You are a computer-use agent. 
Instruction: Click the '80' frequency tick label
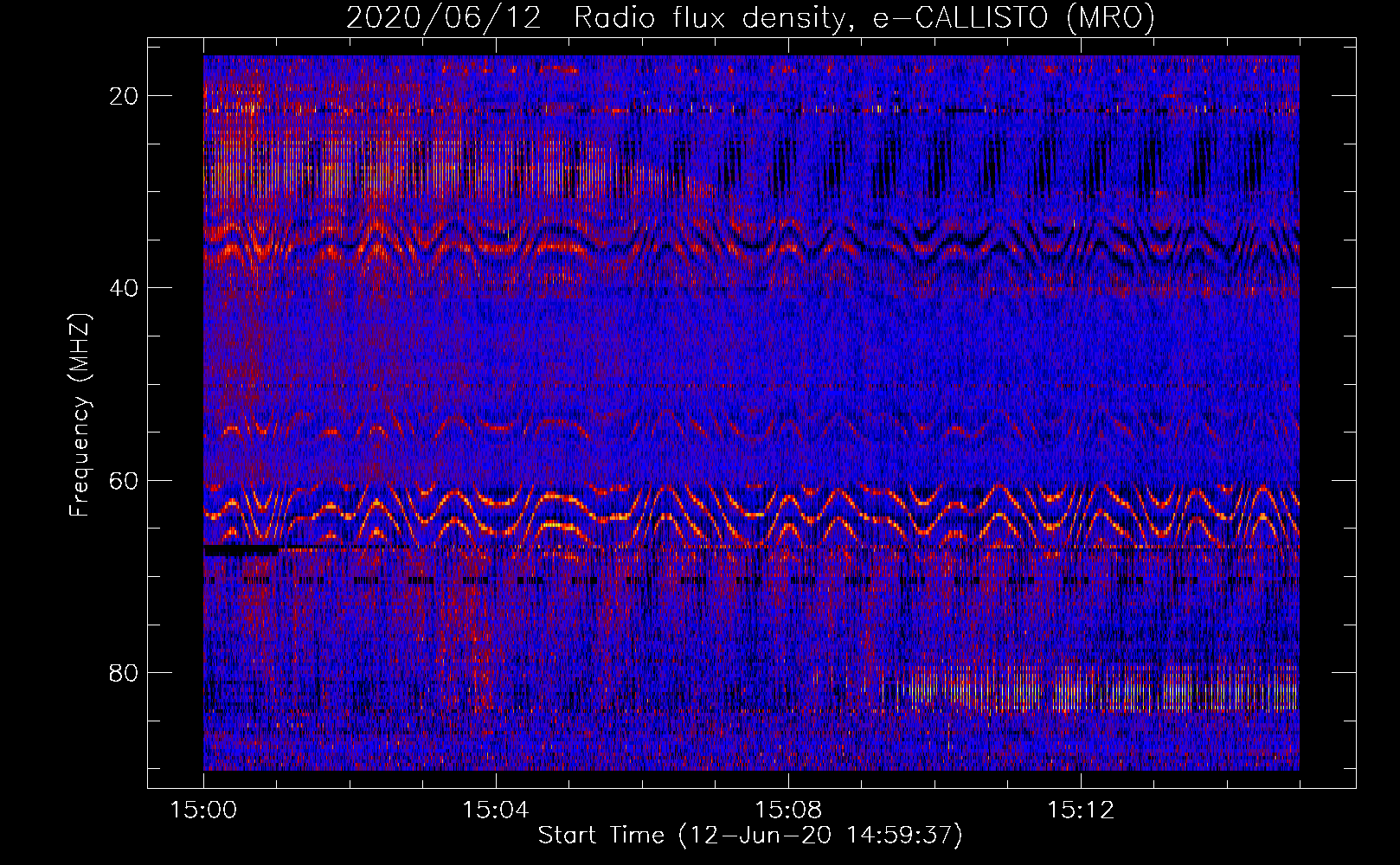[124, 673]
